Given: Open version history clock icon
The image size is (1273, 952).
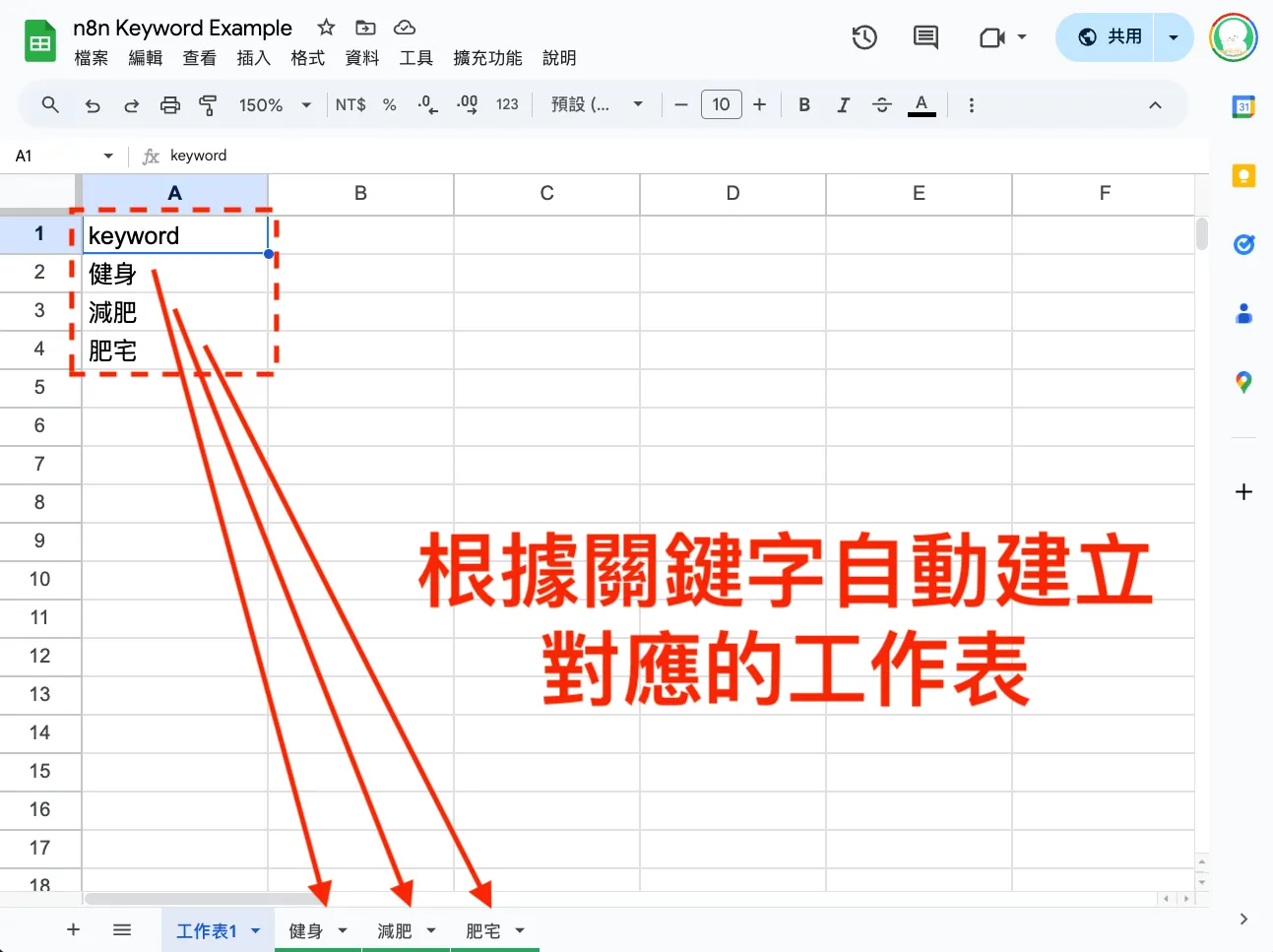Looking at the screenshot, I should point(864,37).
